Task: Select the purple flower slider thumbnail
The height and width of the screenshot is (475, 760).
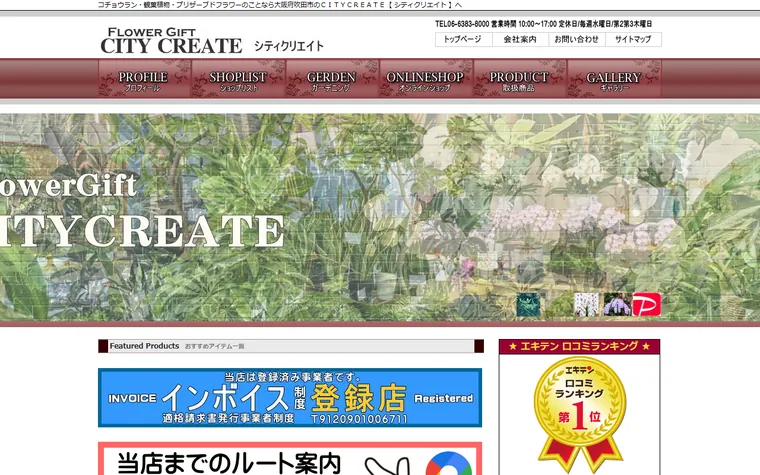Action: point(617,305)
